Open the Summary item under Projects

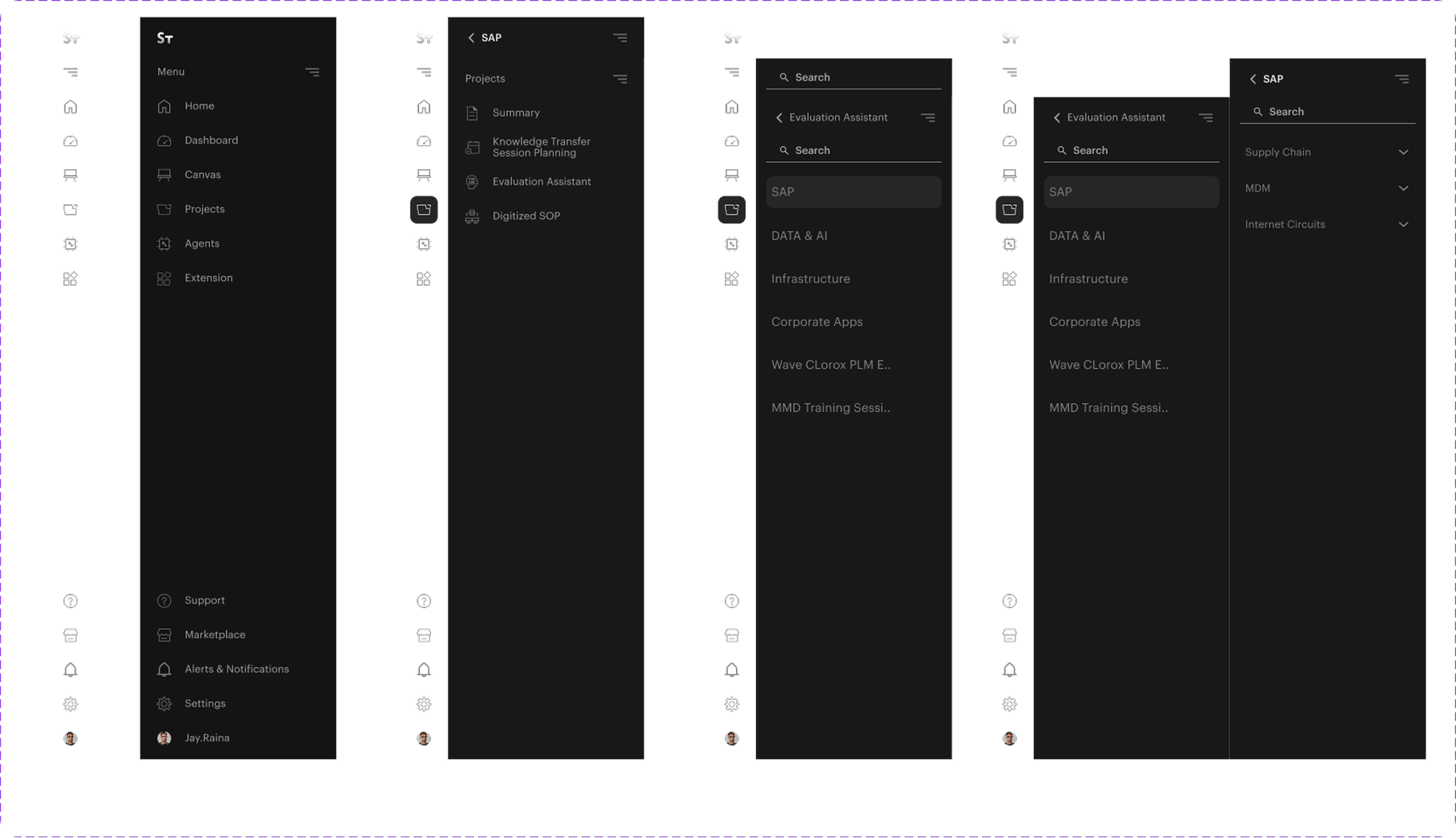click(516, 113)
